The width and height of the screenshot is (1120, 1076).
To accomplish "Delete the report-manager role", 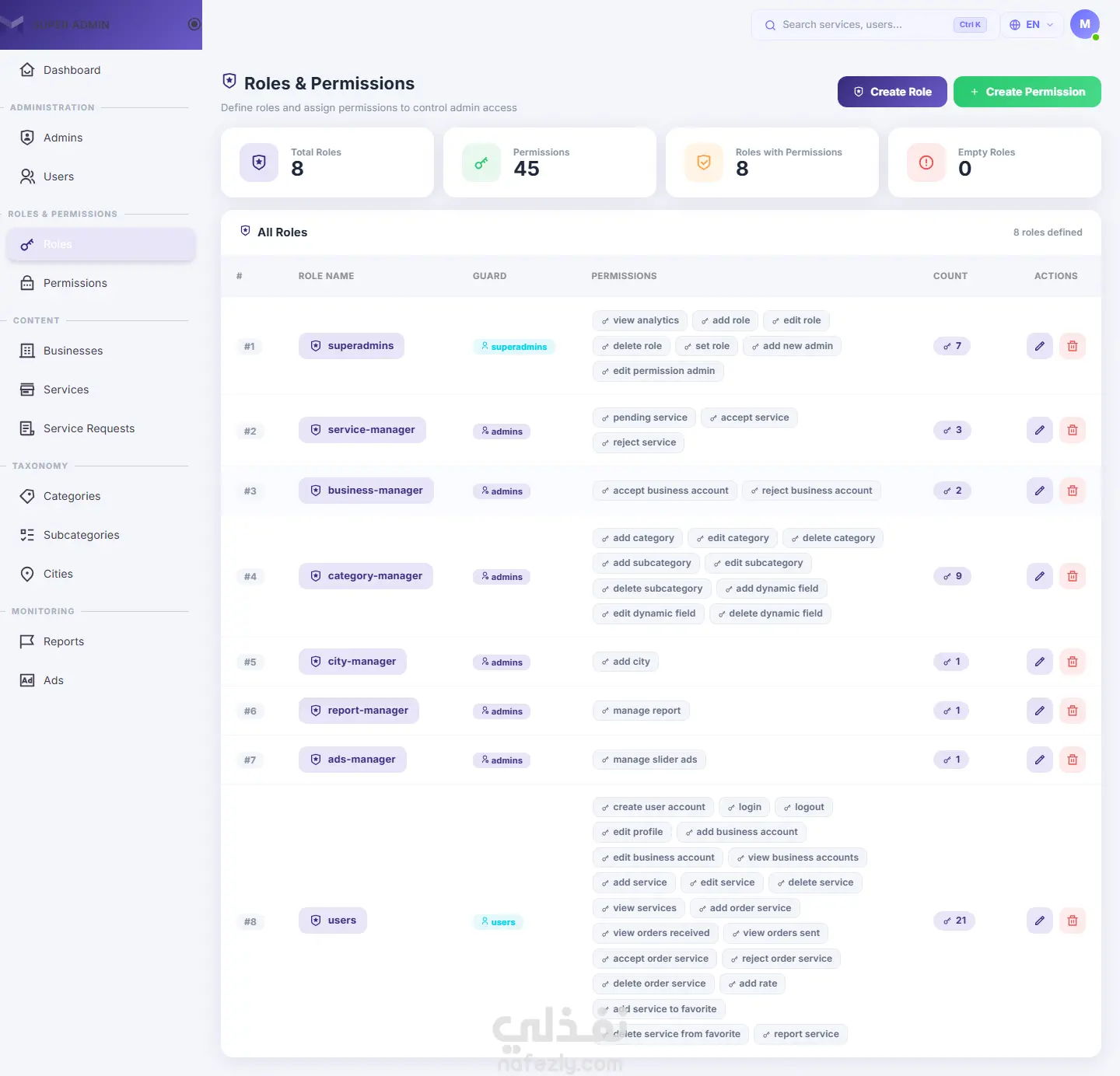I will pos(1073,711).
